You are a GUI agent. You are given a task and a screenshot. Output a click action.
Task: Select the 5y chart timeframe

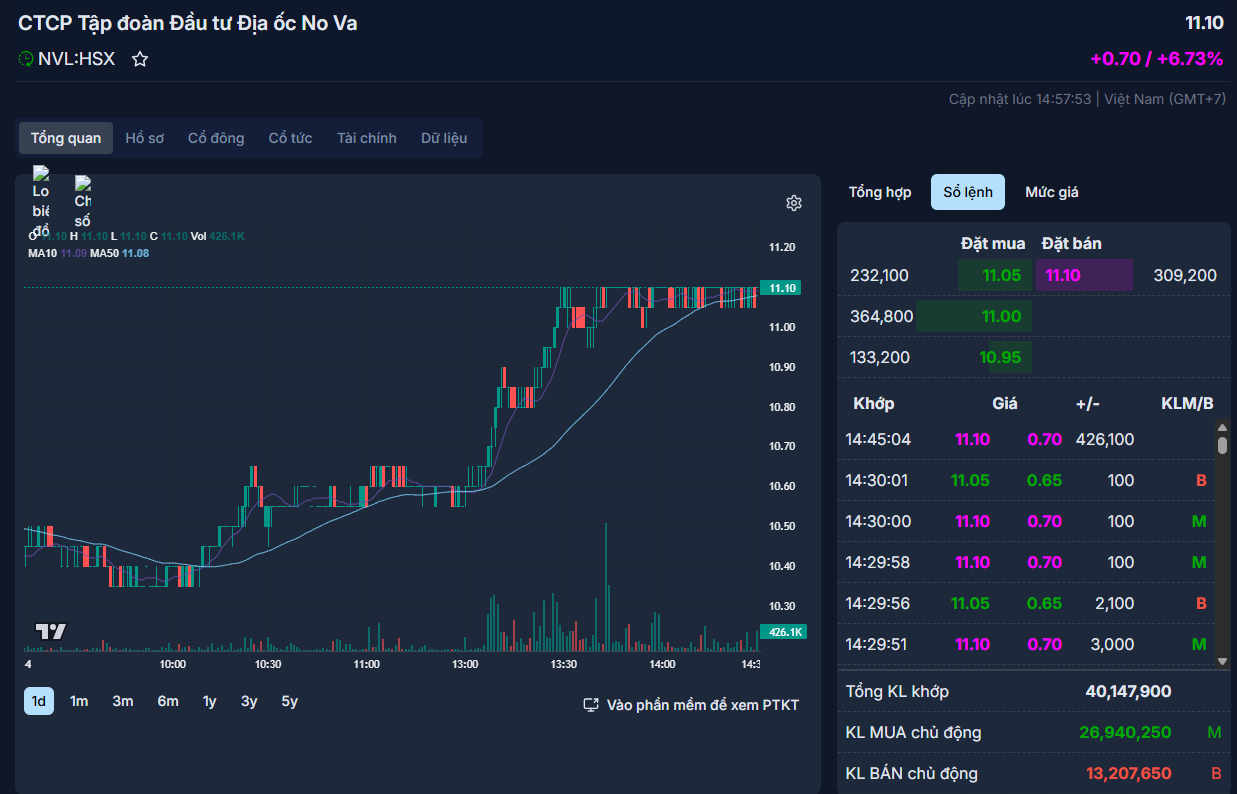pyautogui.click(x=289, y=701)
